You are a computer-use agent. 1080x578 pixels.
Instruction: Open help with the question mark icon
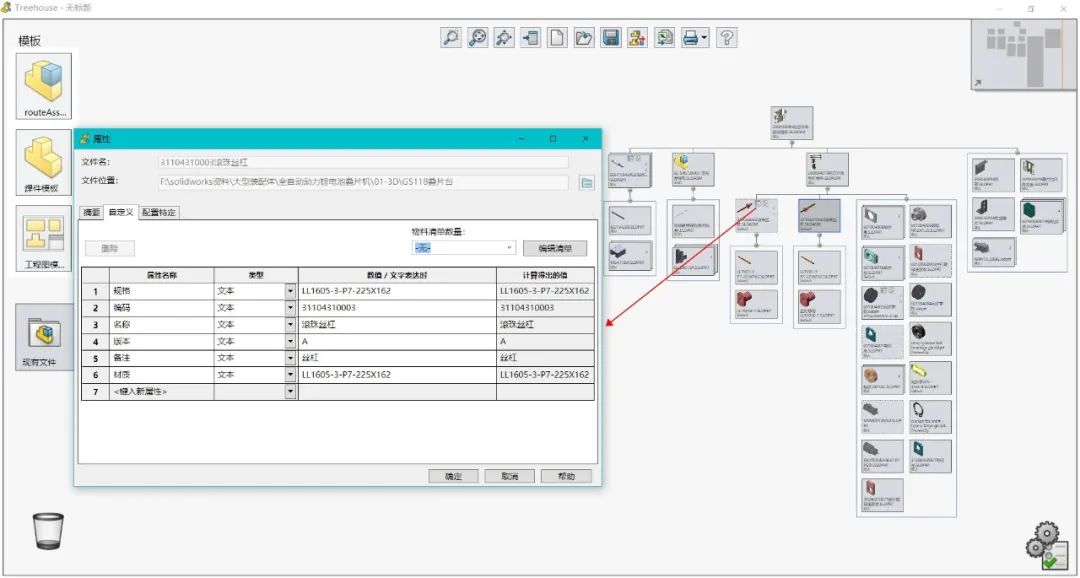pos(727,37)
